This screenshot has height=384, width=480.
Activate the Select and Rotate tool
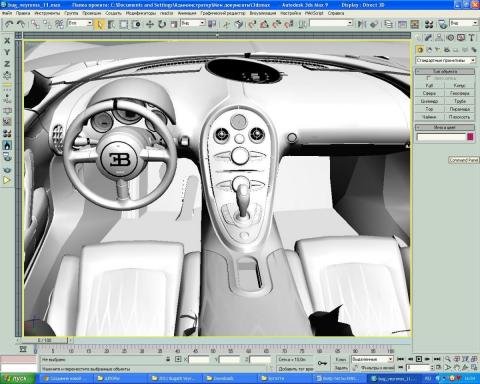[x=162, y=24]
